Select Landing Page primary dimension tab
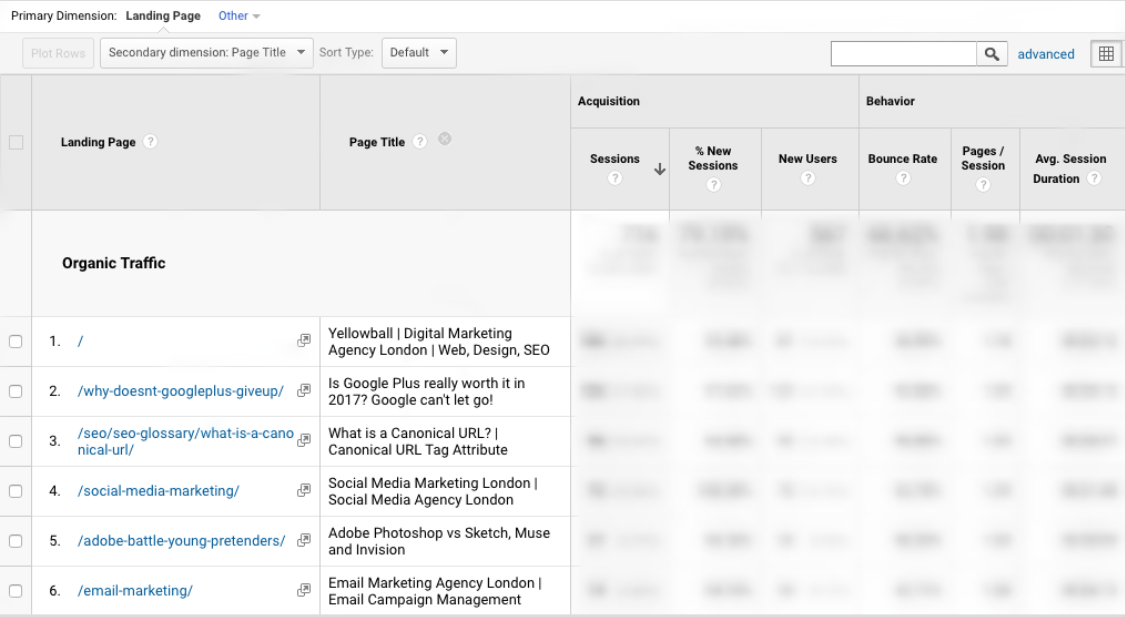The image size is (1125, 617). click(x=163, y=16)
